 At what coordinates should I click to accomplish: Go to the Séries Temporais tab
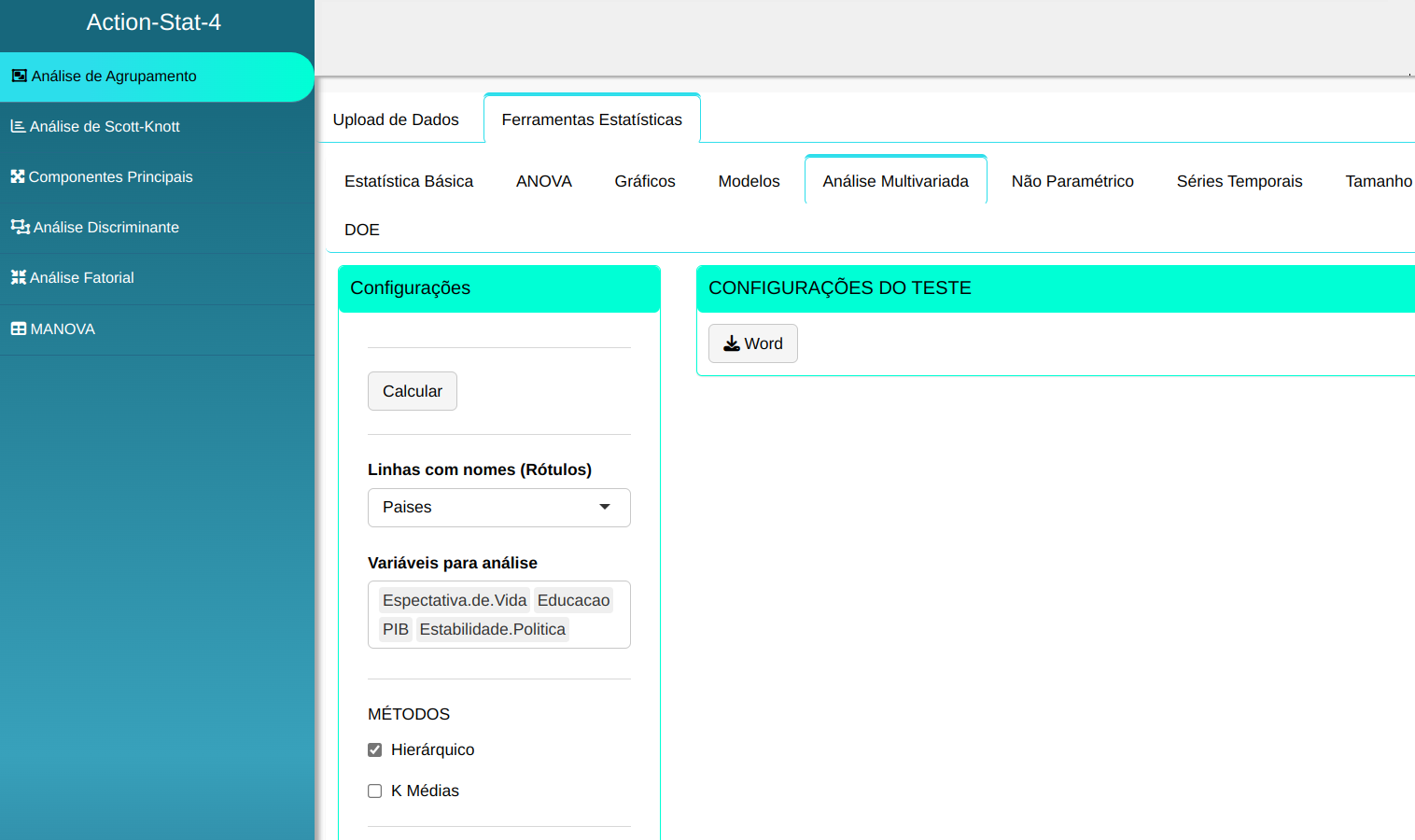(x=1239, y=181)
